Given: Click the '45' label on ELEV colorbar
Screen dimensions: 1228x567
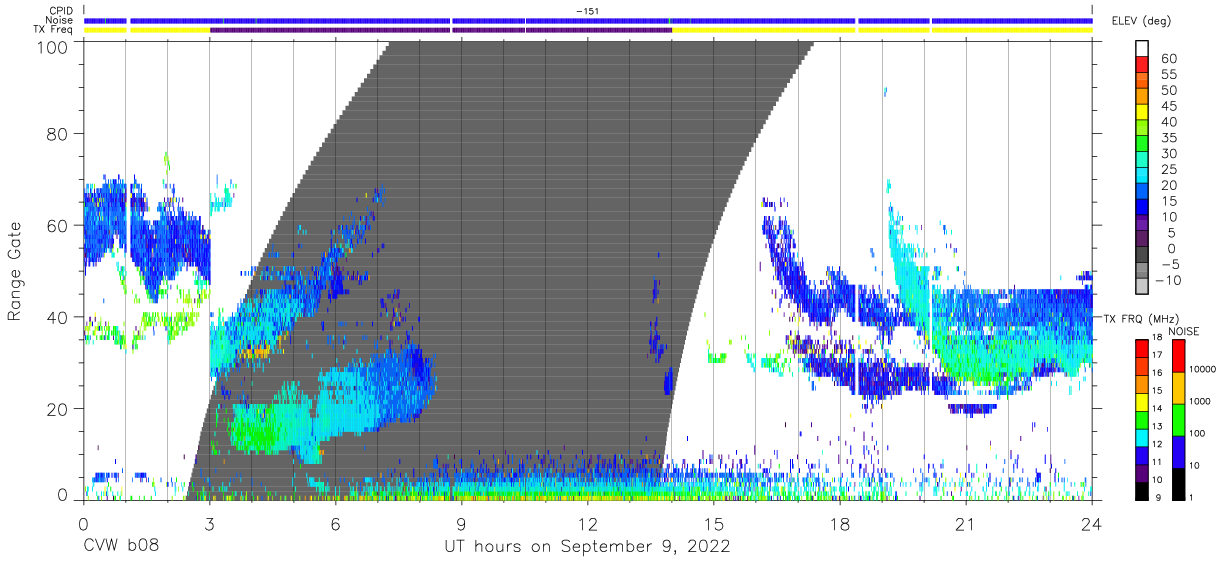Looking at the screenshot, I should coord(1168,107).
